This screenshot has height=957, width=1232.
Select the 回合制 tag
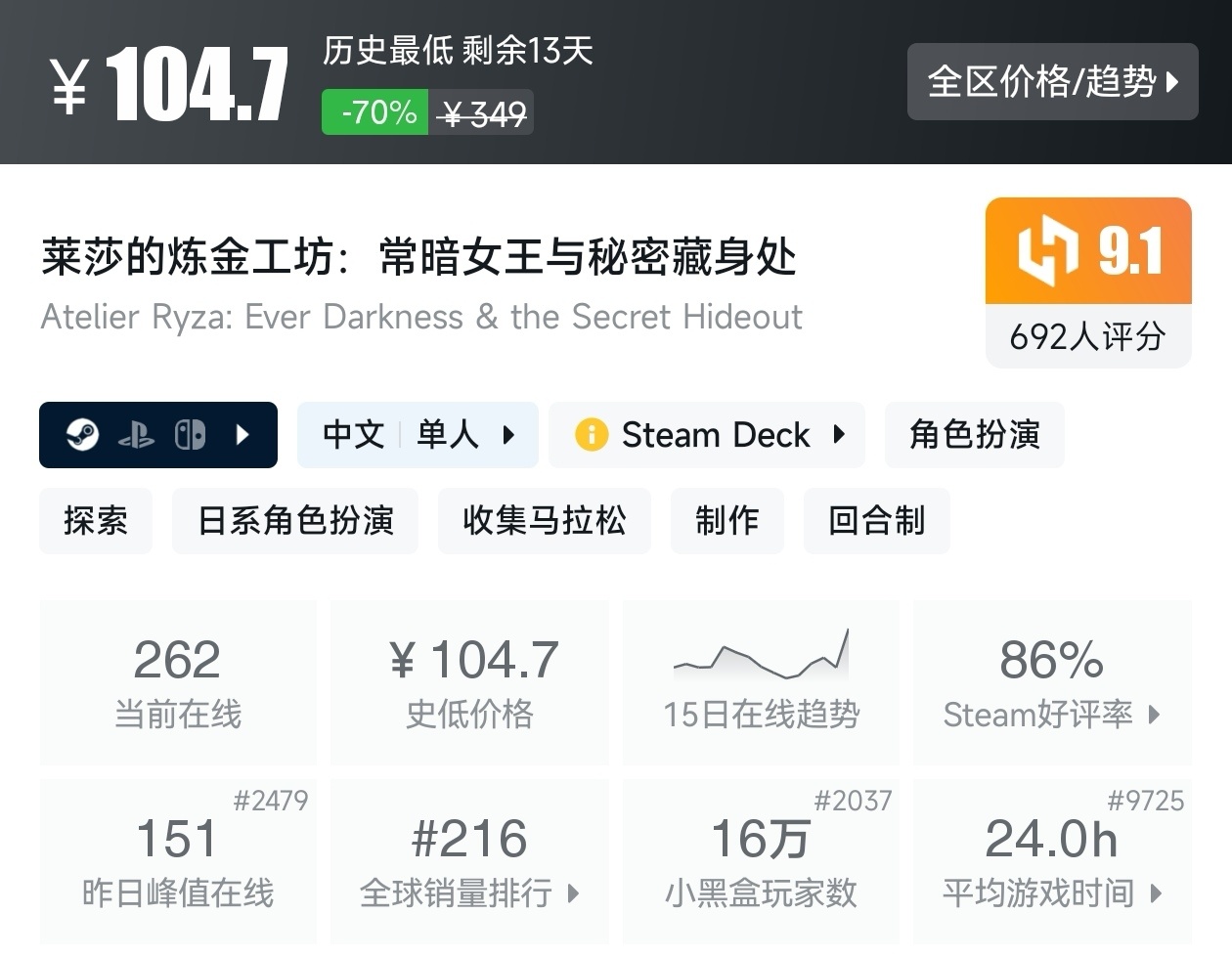coord(876,520)
